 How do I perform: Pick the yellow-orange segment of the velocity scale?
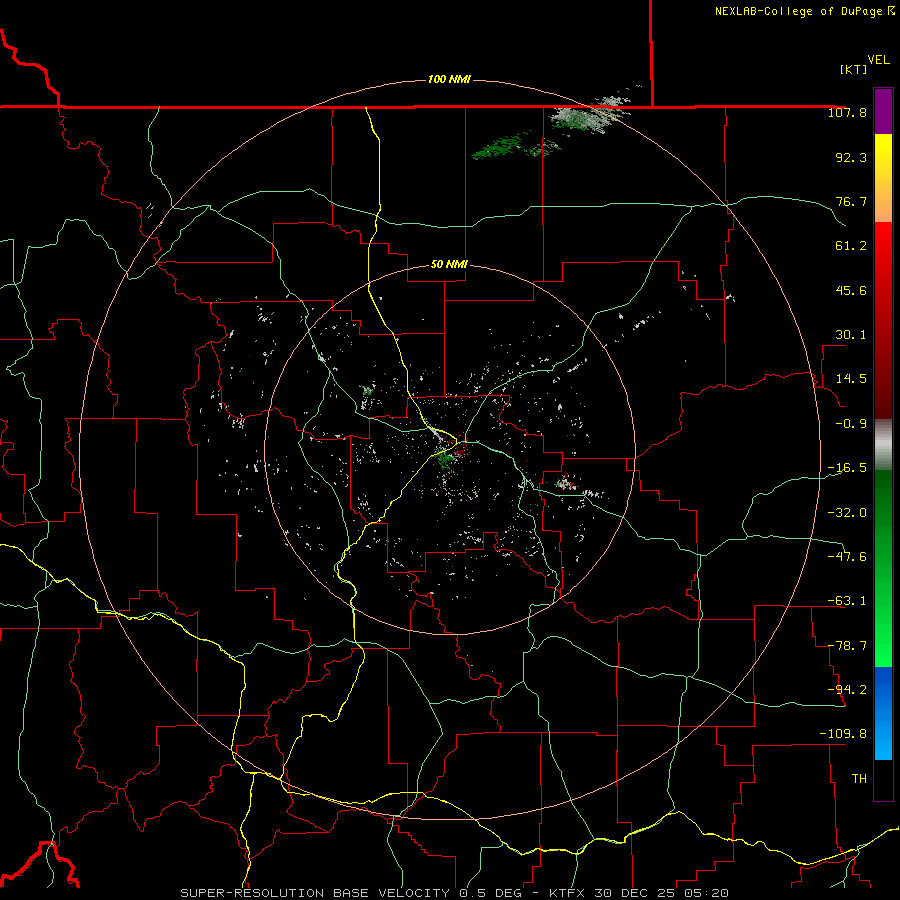(883, 178)
